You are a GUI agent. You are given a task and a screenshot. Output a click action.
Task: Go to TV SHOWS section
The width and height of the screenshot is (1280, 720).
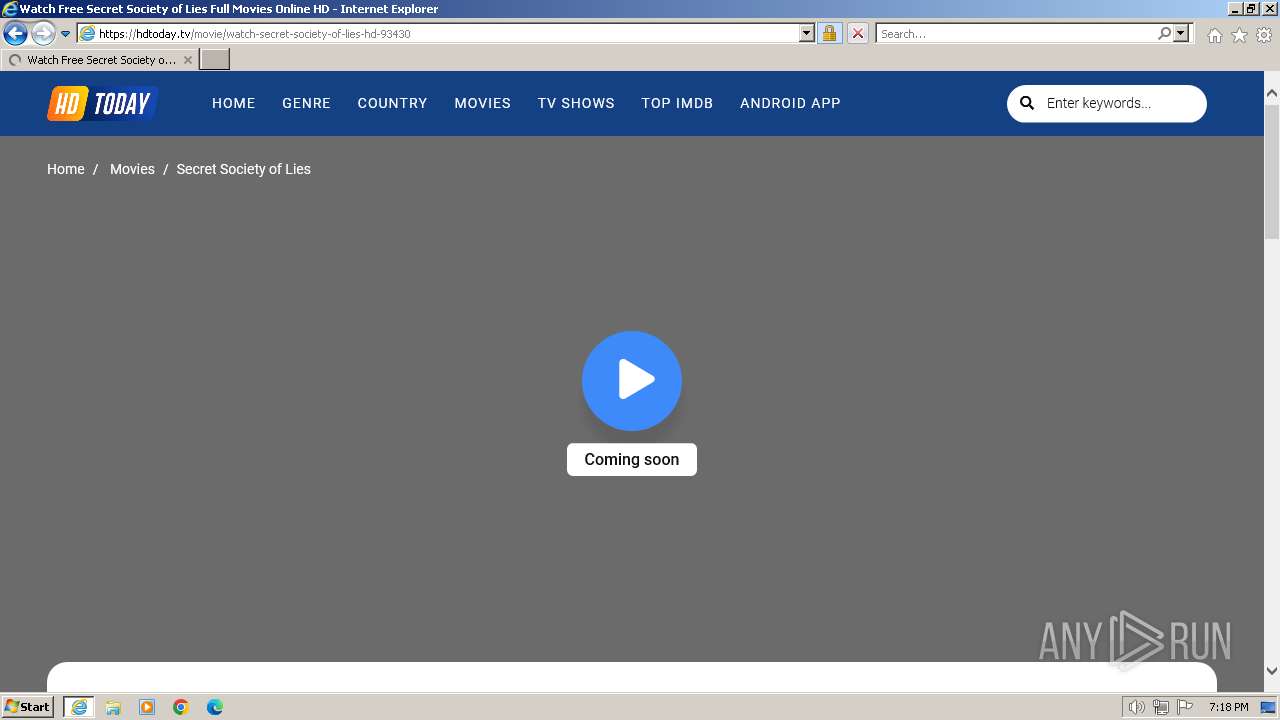[576, 103]
